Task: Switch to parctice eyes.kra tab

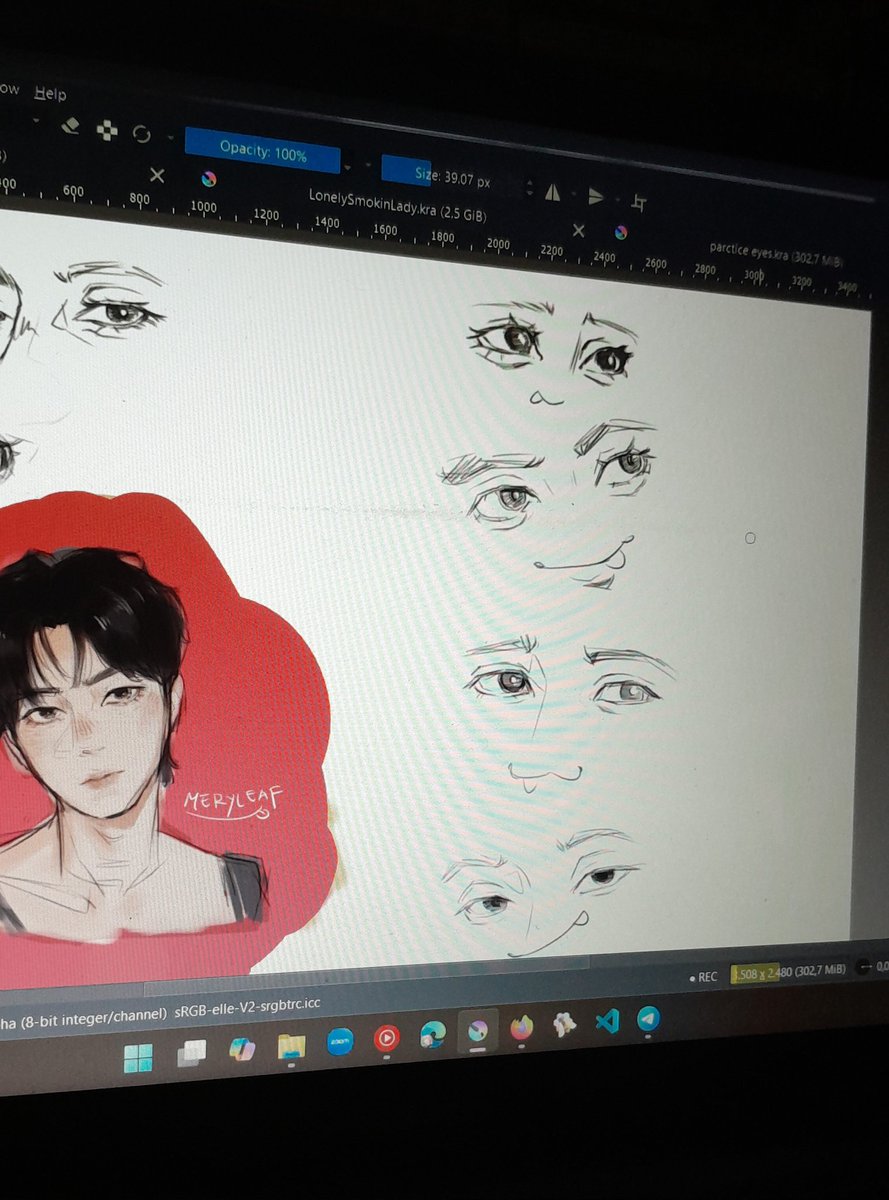Action: point(776,254)
